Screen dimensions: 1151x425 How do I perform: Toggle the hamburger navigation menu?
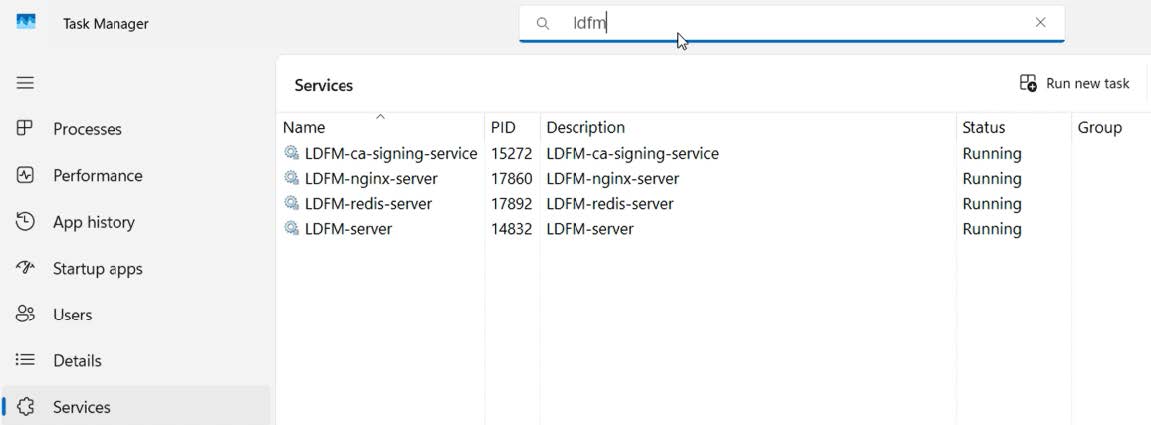pyautogui.click(x=26, y=83)
